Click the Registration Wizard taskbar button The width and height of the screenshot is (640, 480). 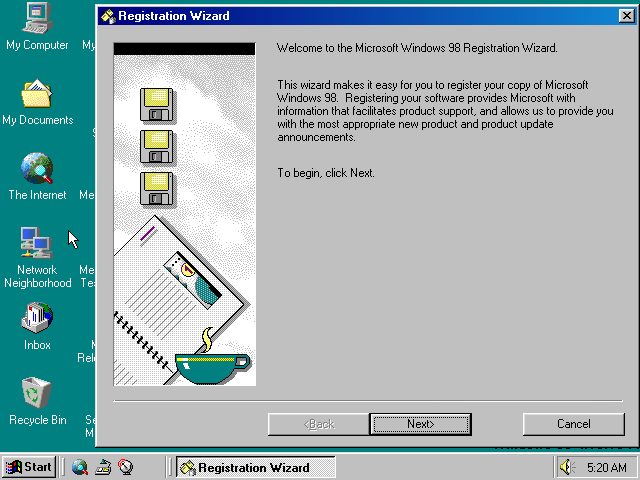256,467
